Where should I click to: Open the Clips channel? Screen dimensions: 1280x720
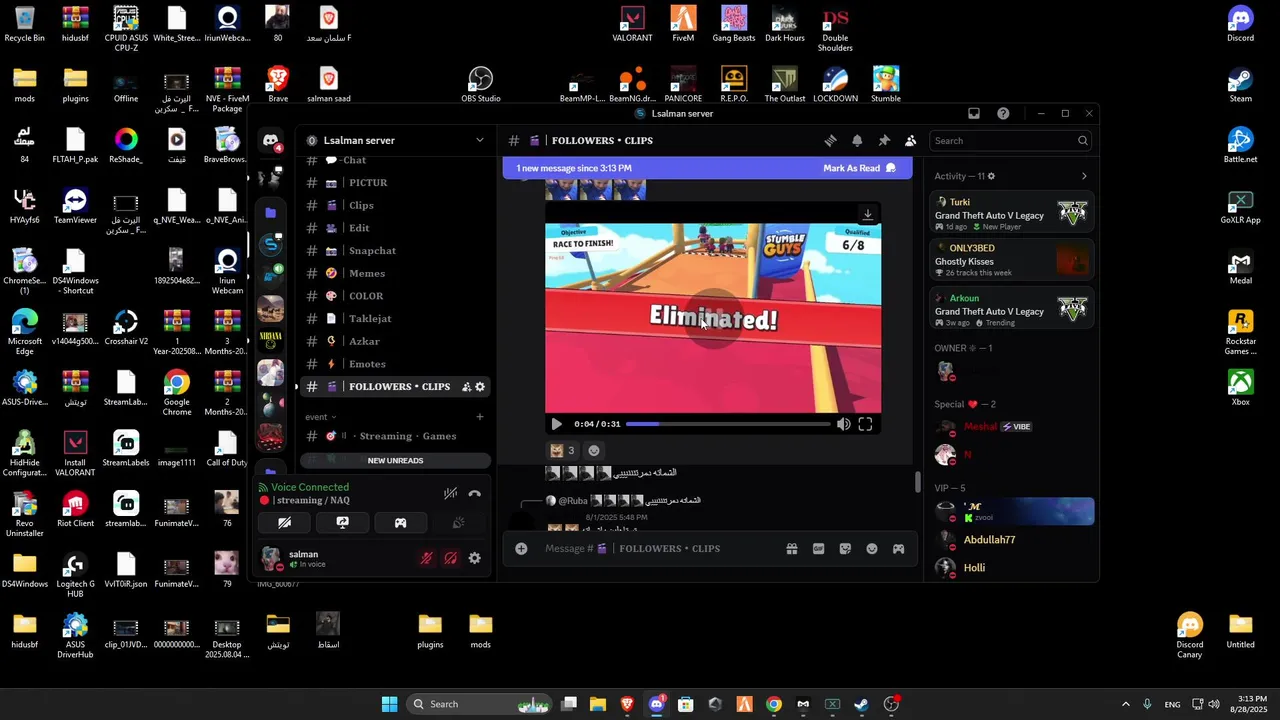(395, 205)
